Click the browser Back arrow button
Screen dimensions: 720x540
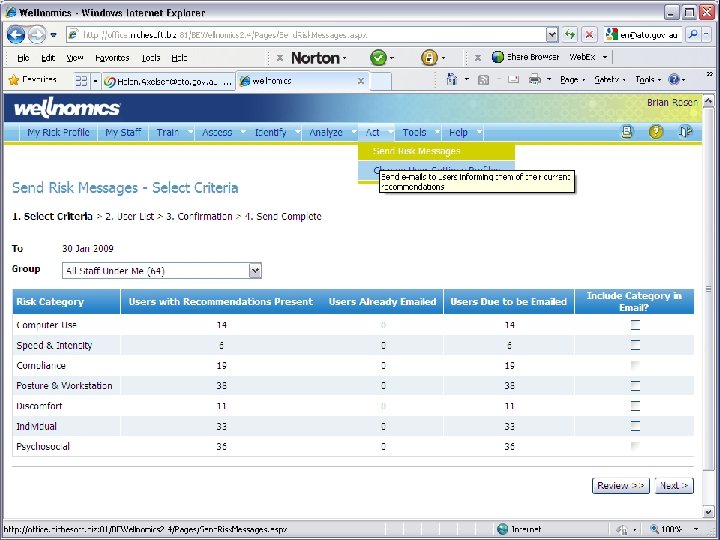click(x=16, y=34)
